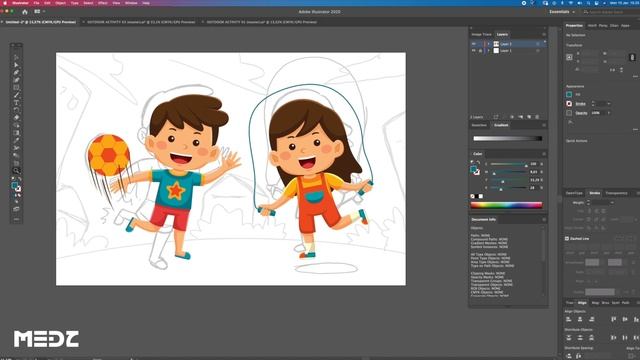This screenshot has height=360, width=640.
Task: Open the Gradient panel menu icon
Action: coord(544,125)
